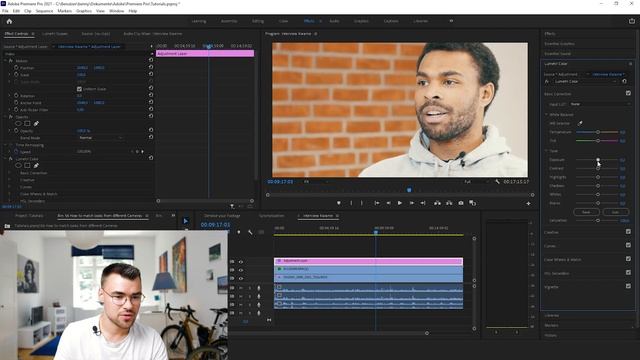
Task: Open Input LUT dropdown
Action: 600,104
